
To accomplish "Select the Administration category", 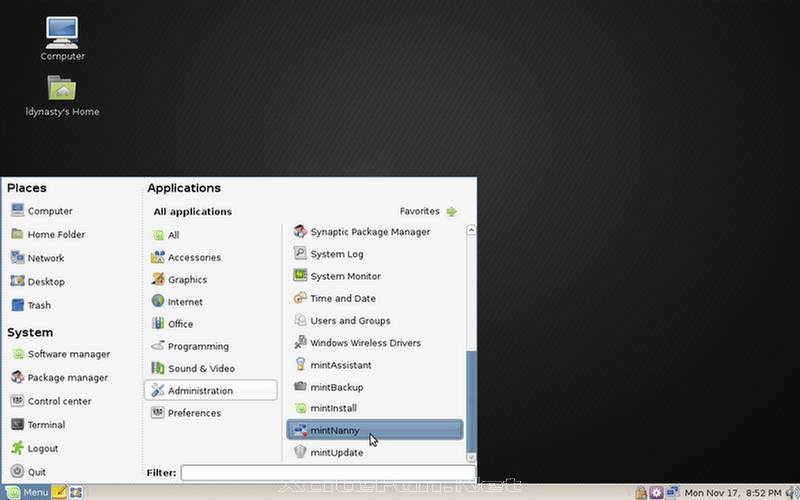I will pos(211,390).
